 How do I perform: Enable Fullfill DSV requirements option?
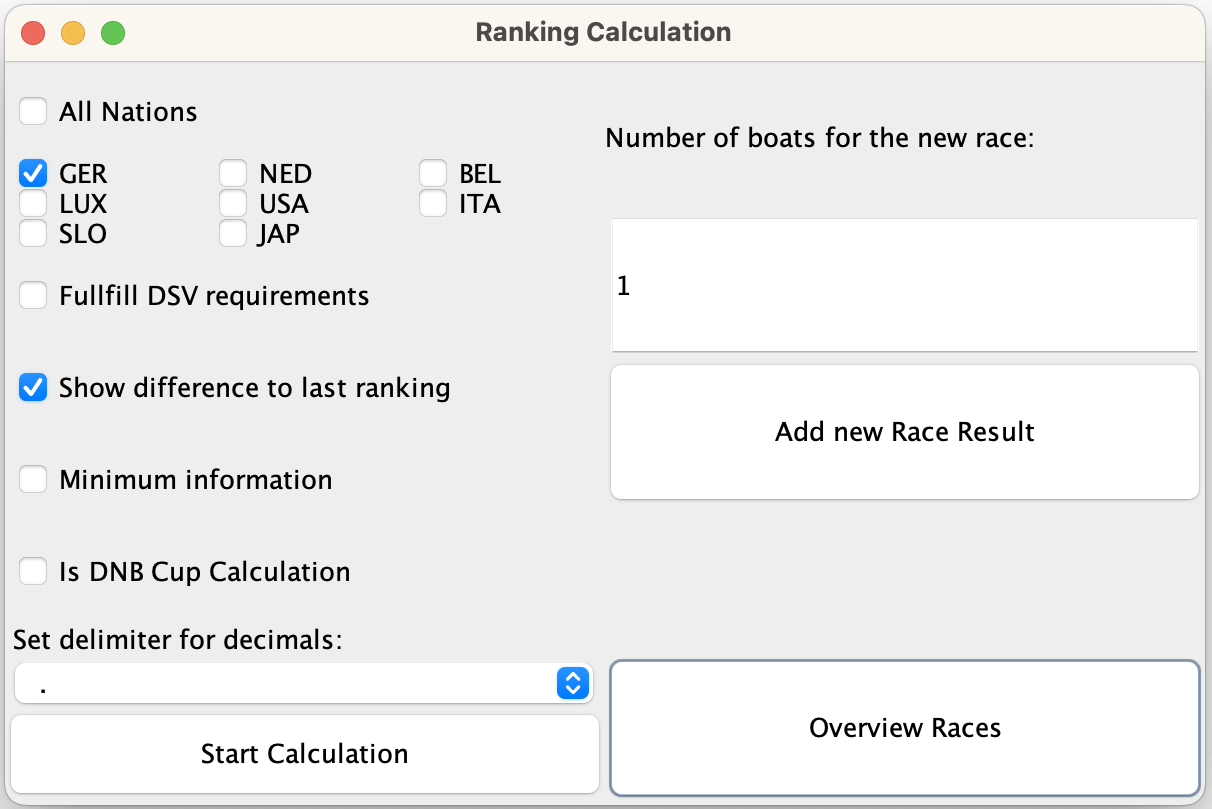click(34, 296)
